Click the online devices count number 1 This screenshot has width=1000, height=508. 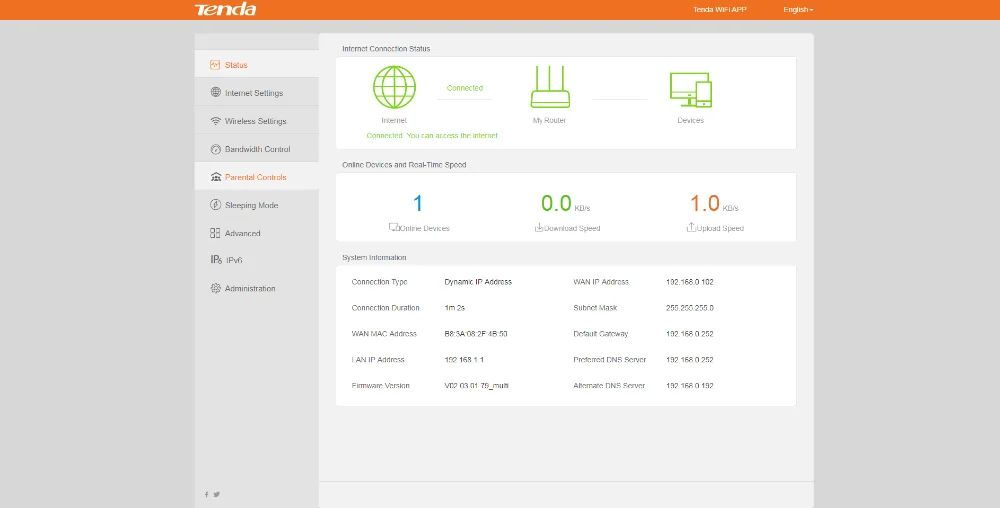[x=418, y=204]
